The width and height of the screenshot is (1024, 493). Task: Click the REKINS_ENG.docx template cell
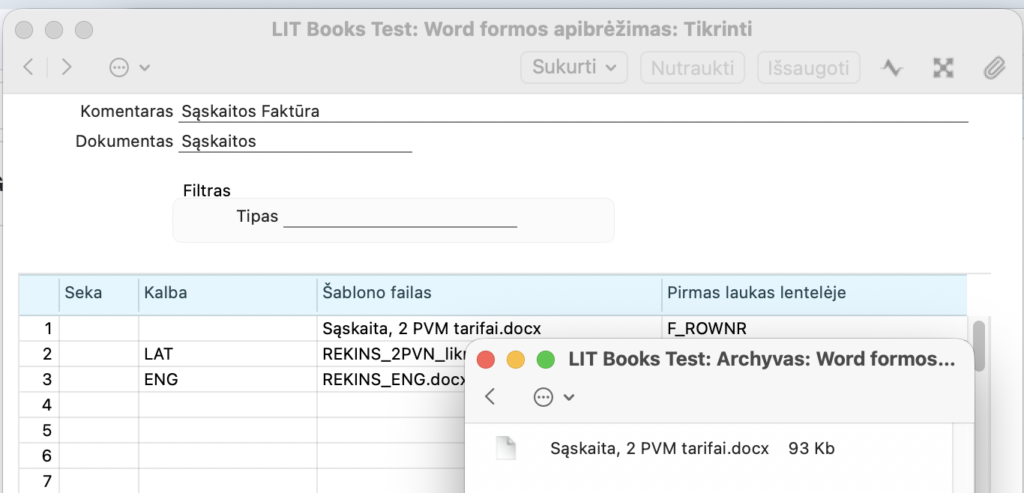coord(392,380)
